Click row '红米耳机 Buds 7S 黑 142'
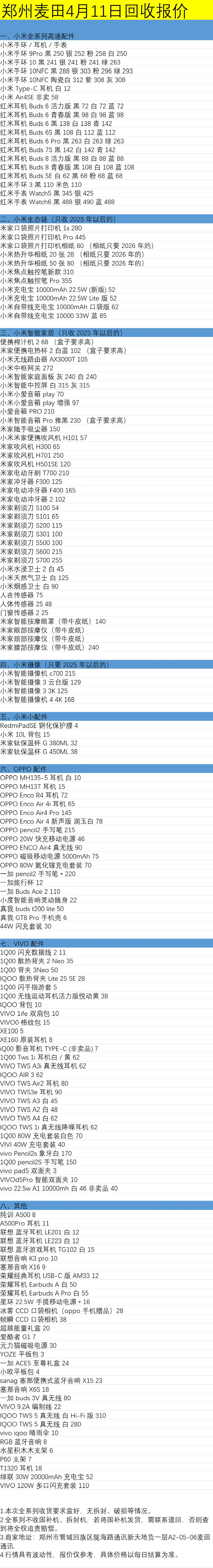 pos(58,150)
